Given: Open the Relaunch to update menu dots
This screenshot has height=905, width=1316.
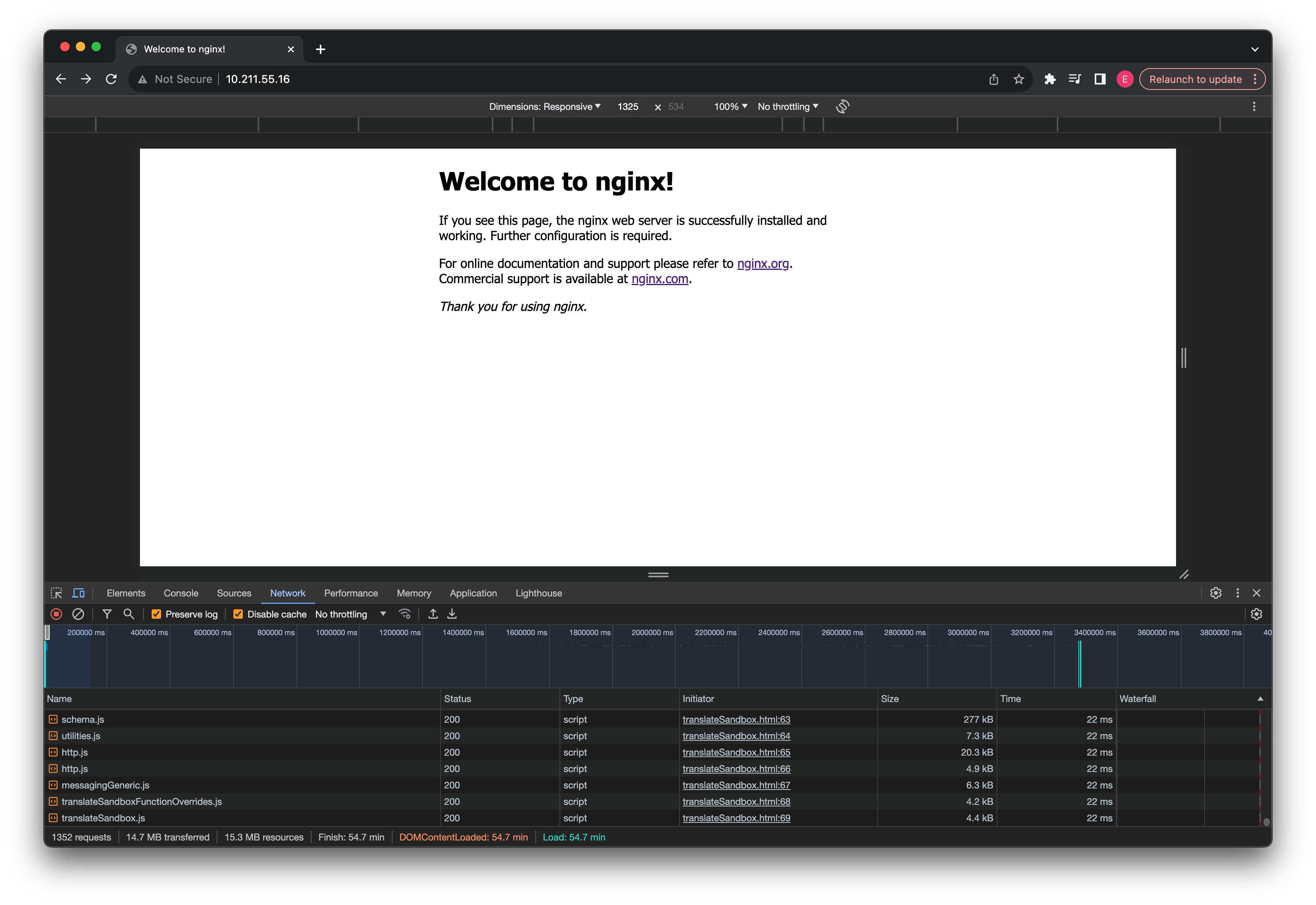Looking at the screenshot, I should pos(1255,79).
